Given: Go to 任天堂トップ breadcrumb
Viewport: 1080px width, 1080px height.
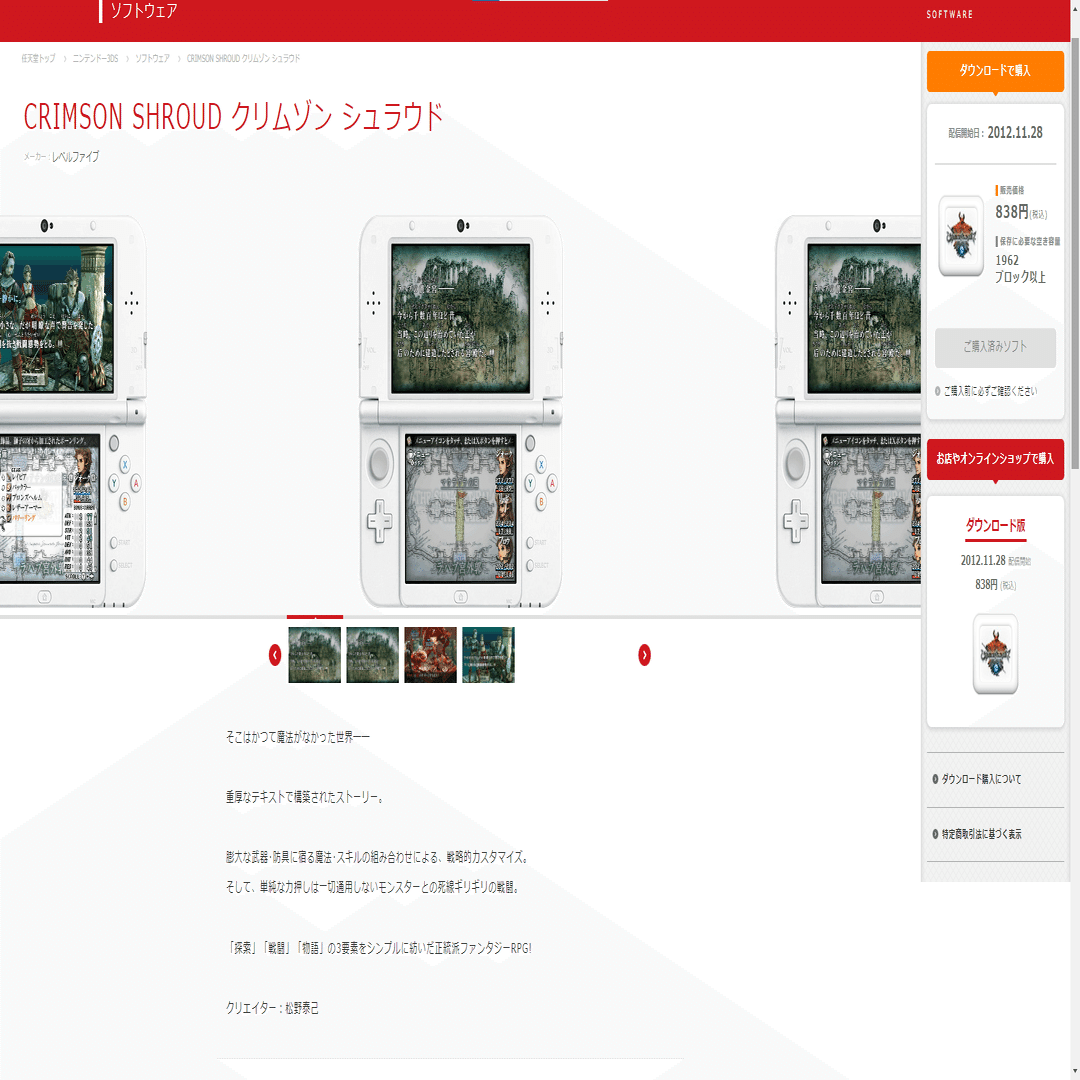Looking at the screenshot, I should click(38, 59).
